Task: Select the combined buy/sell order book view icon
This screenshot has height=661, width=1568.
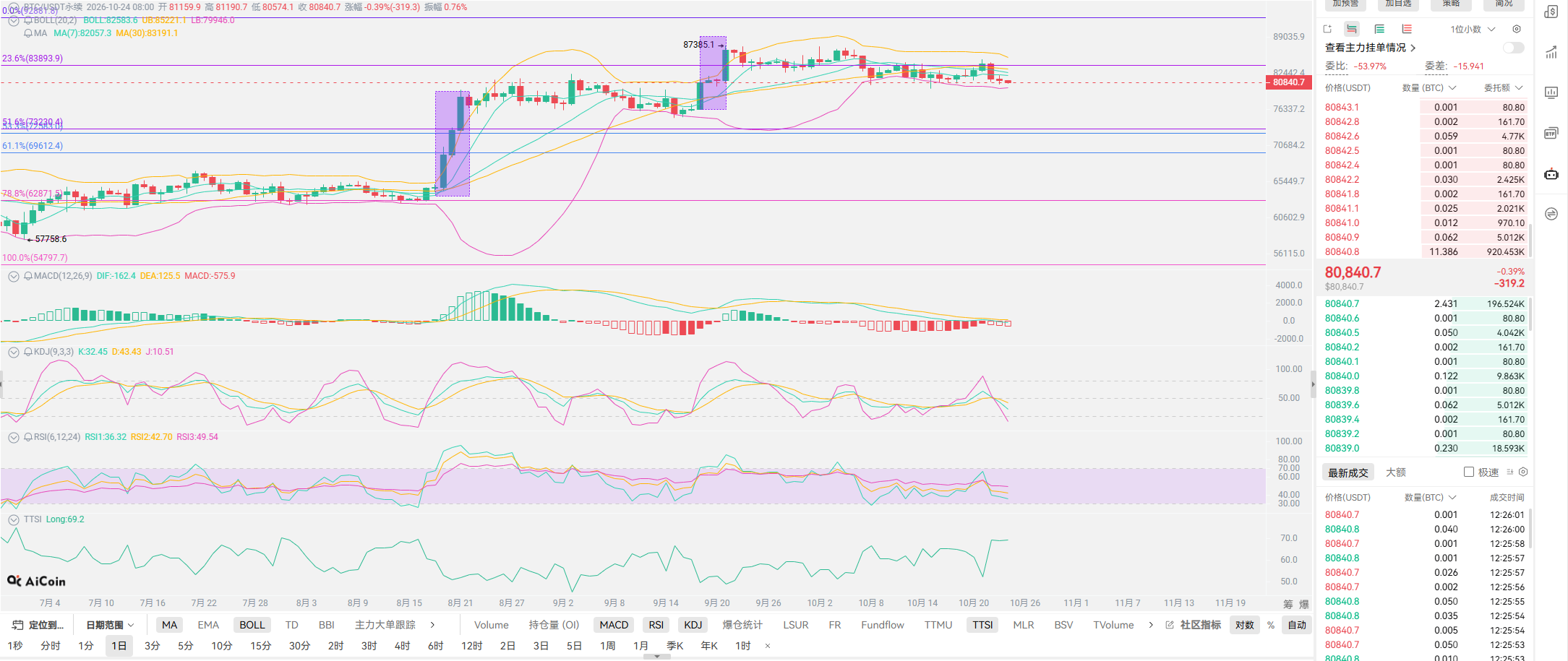Action: pyautogui.click(x=1351, y=29)
